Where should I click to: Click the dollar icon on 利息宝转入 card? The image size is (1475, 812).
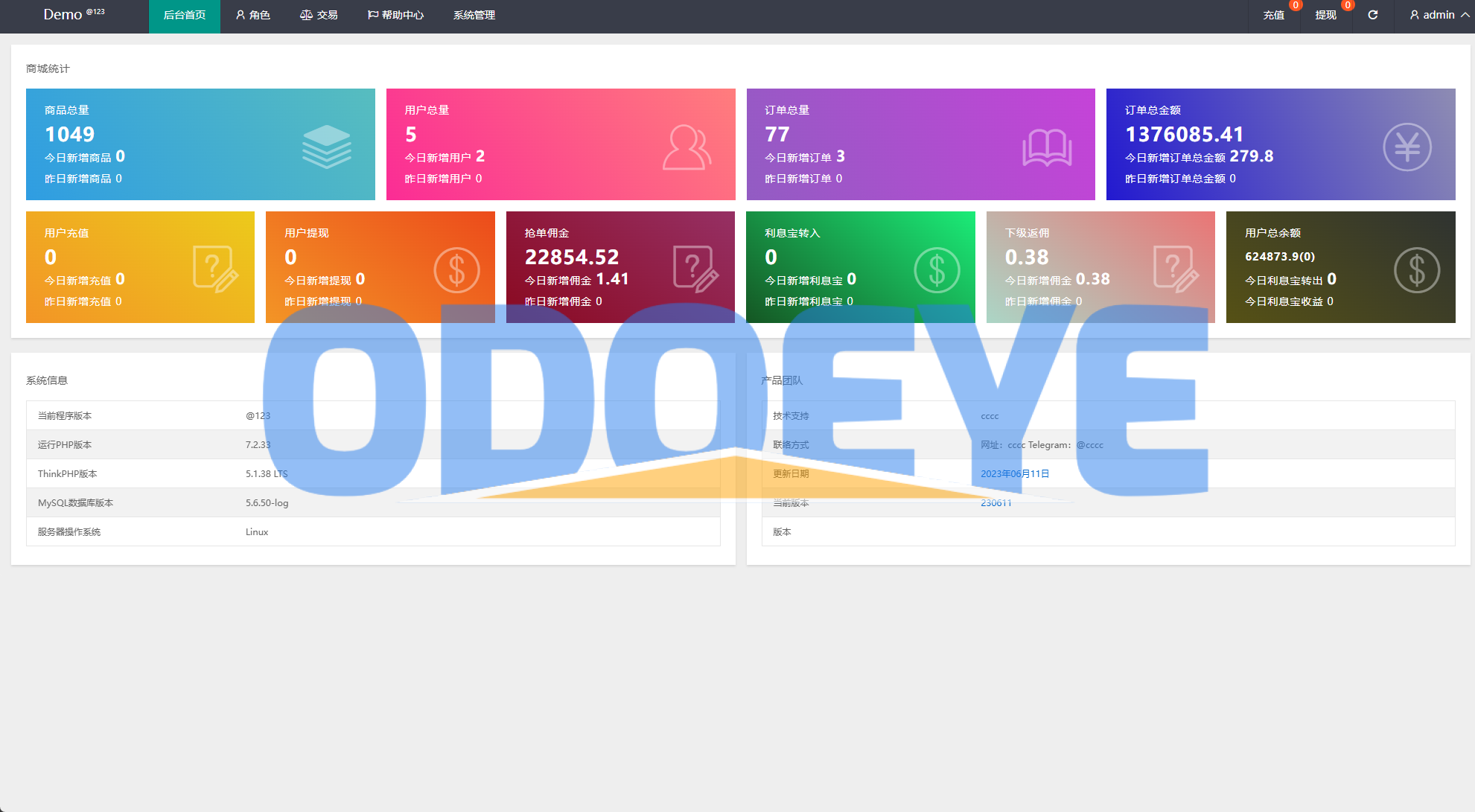937,269
